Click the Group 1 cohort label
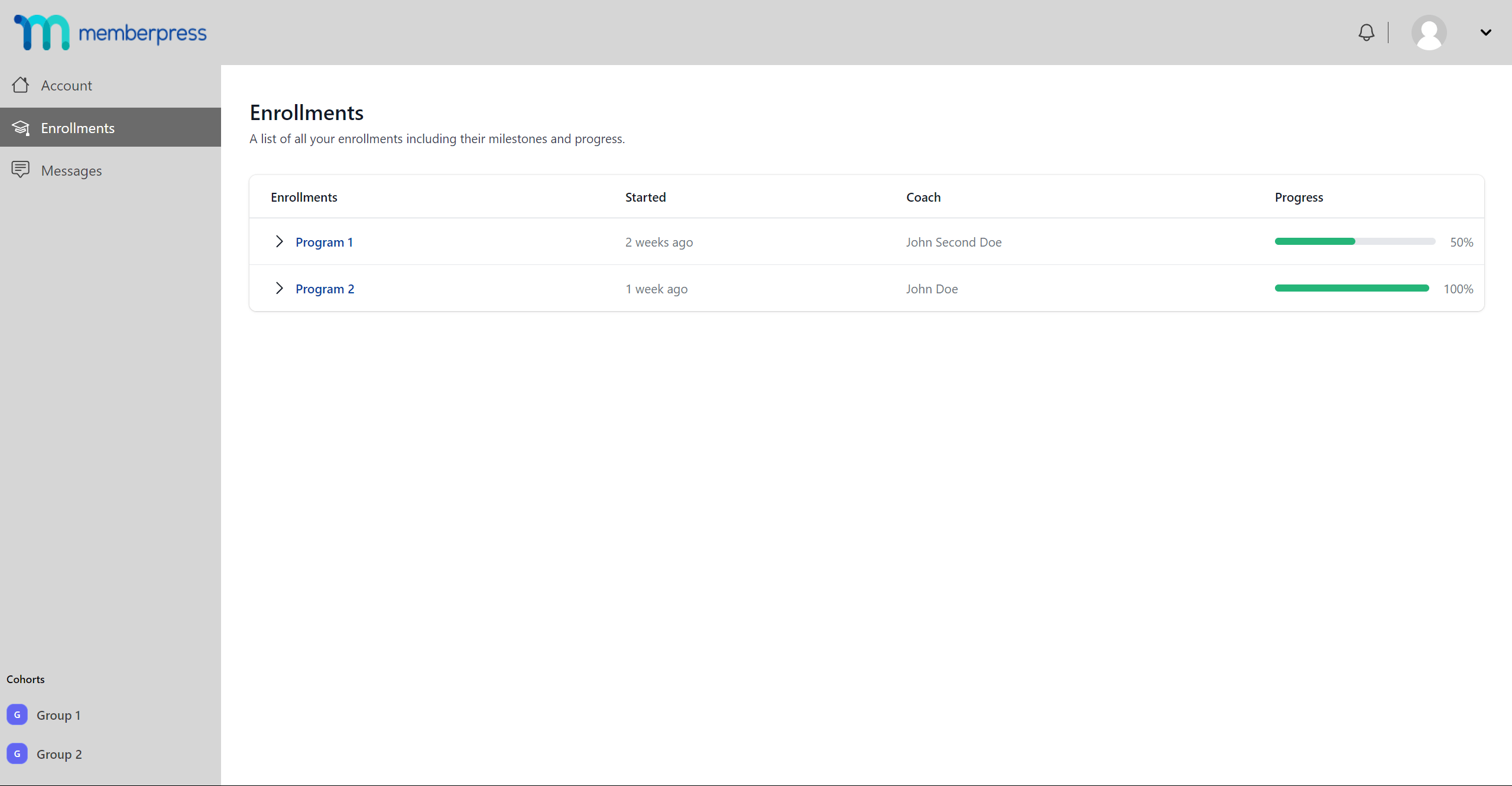 click(x=58, y=715)
